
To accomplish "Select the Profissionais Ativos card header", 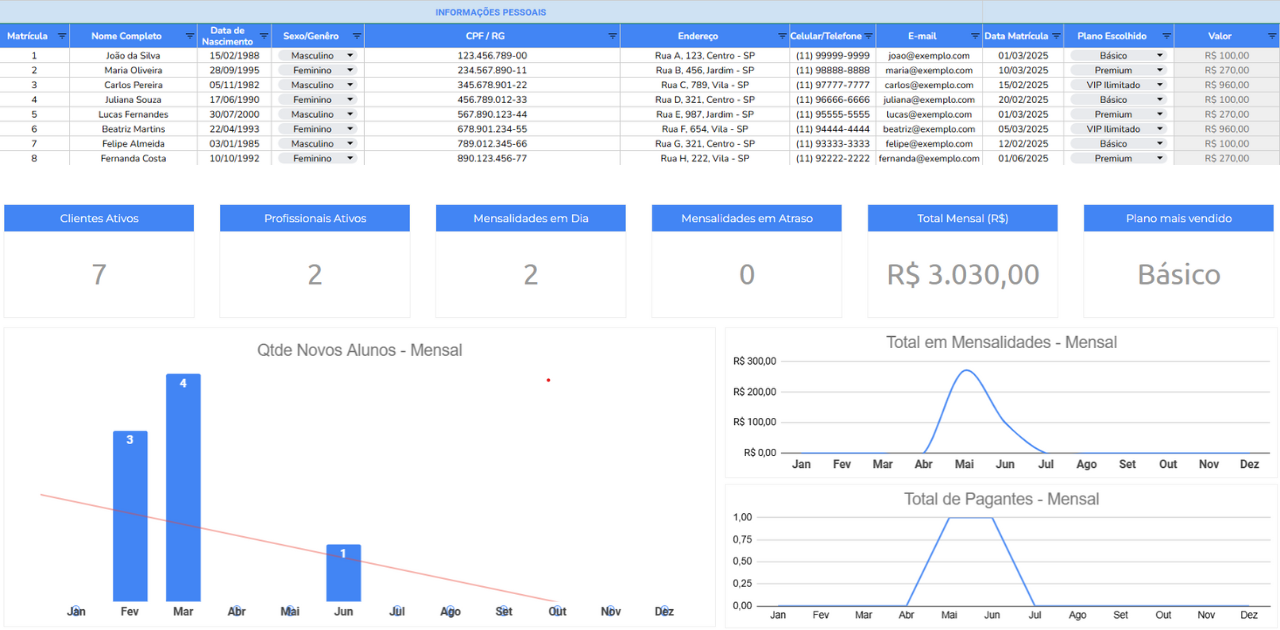I will click(x=315, y=218).
